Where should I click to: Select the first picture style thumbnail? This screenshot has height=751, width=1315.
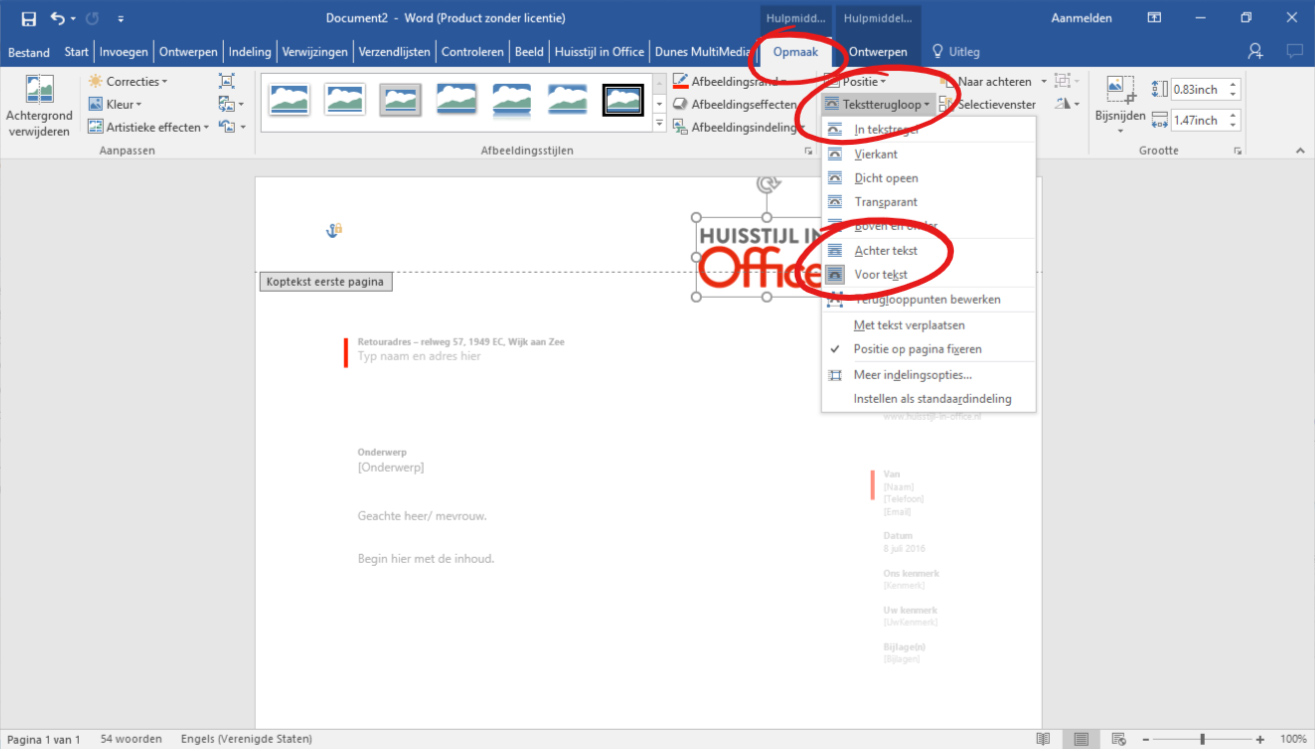(290, 99)
